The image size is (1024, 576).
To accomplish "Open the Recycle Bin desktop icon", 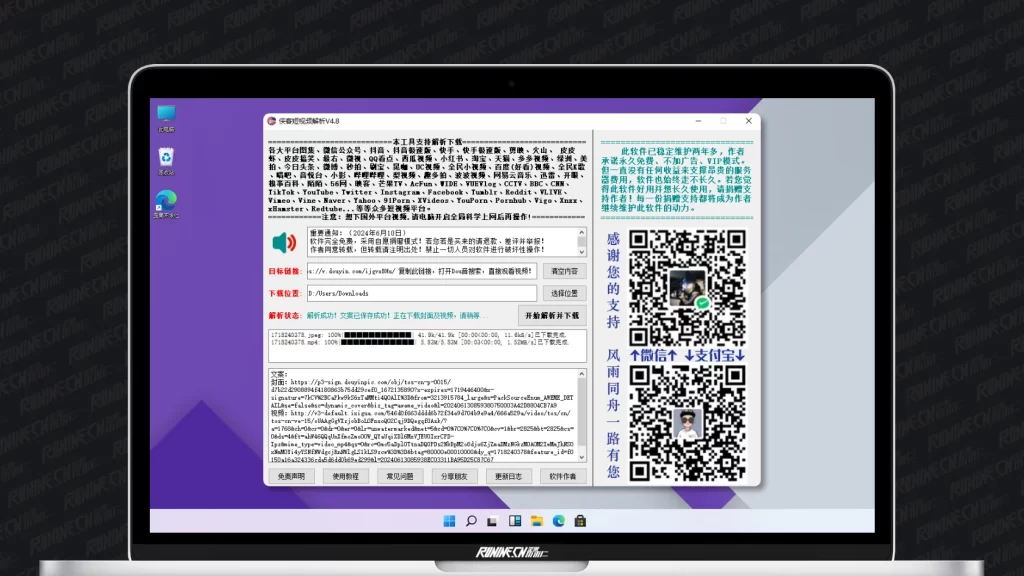I will point(166,159).
